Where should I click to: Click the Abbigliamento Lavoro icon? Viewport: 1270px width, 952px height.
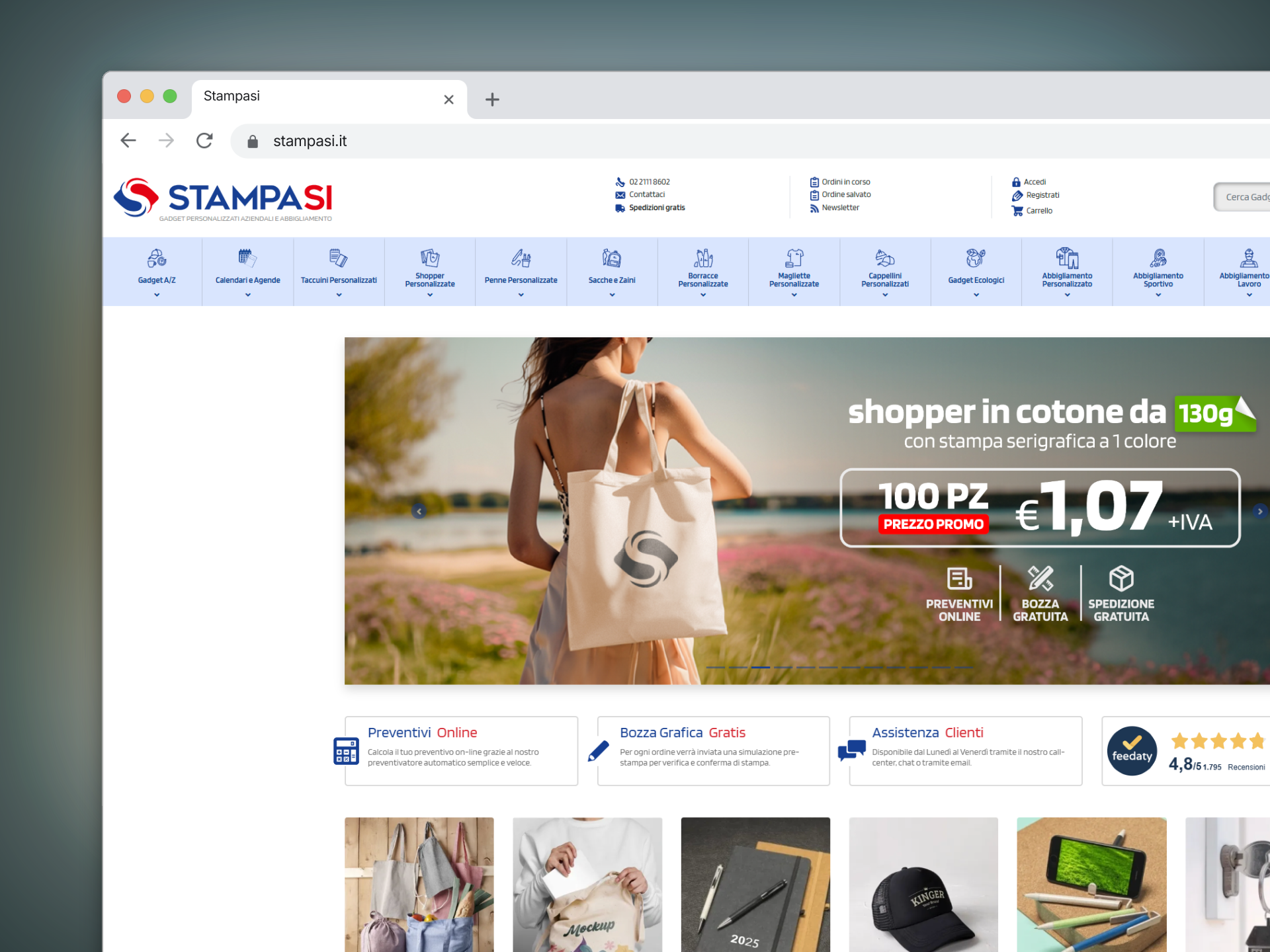(x=1249, y=258)
